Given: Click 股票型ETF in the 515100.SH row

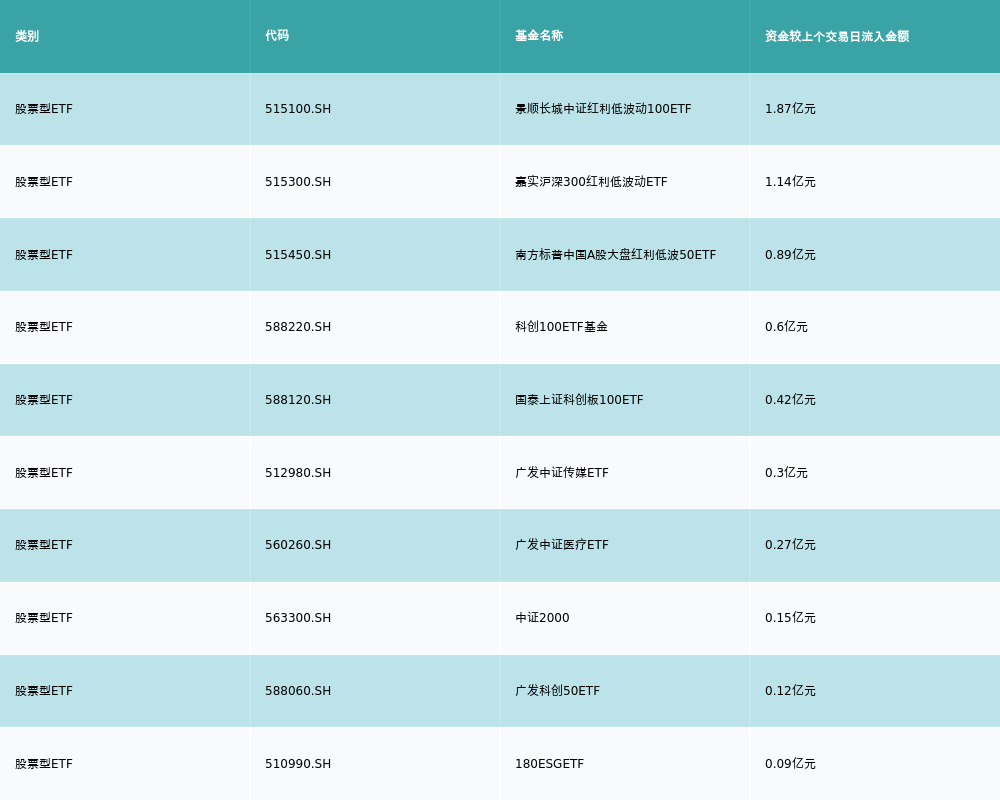Looking at the screenshot, I should [44, 109].
